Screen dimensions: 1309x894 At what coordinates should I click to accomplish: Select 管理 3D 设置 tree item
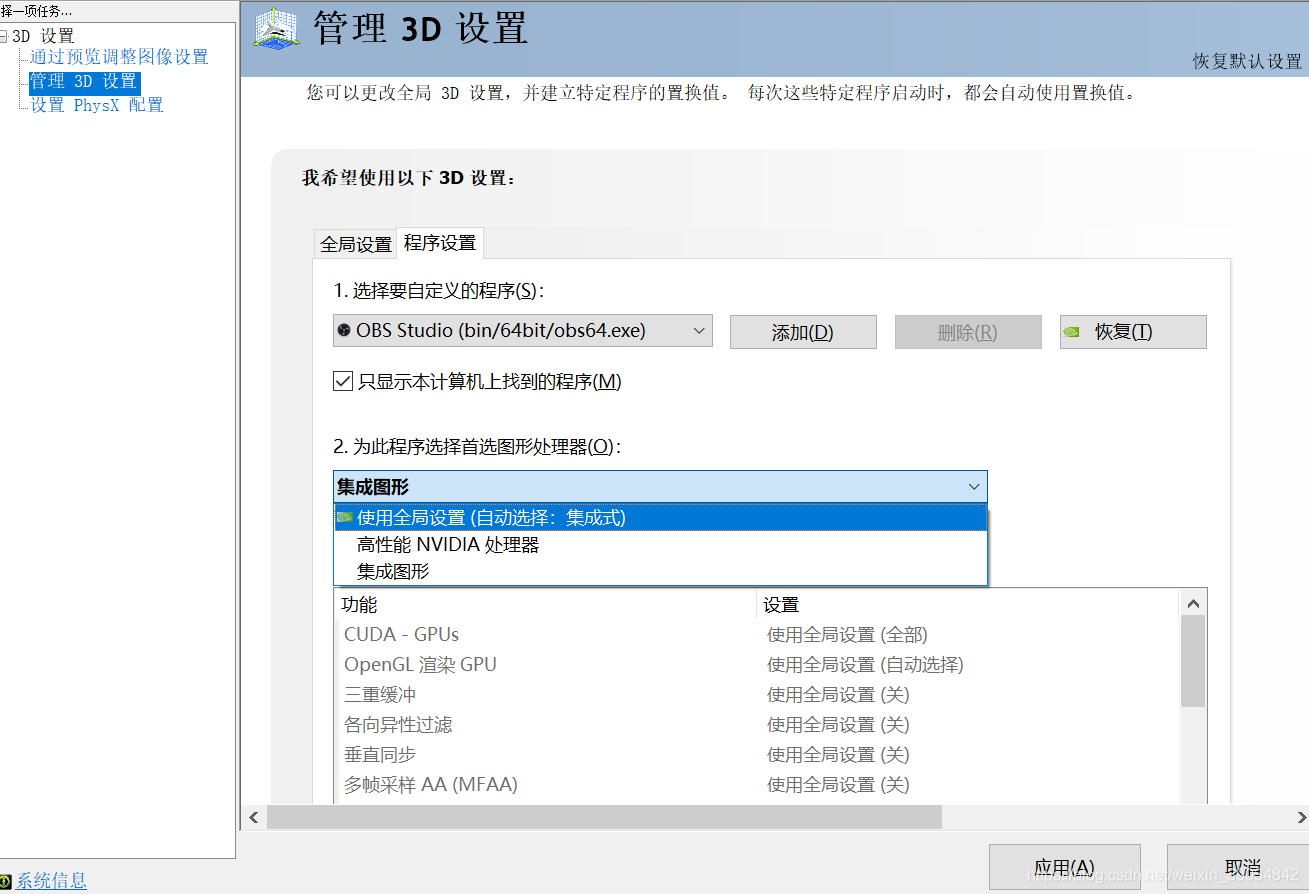[x=83, y=81]
